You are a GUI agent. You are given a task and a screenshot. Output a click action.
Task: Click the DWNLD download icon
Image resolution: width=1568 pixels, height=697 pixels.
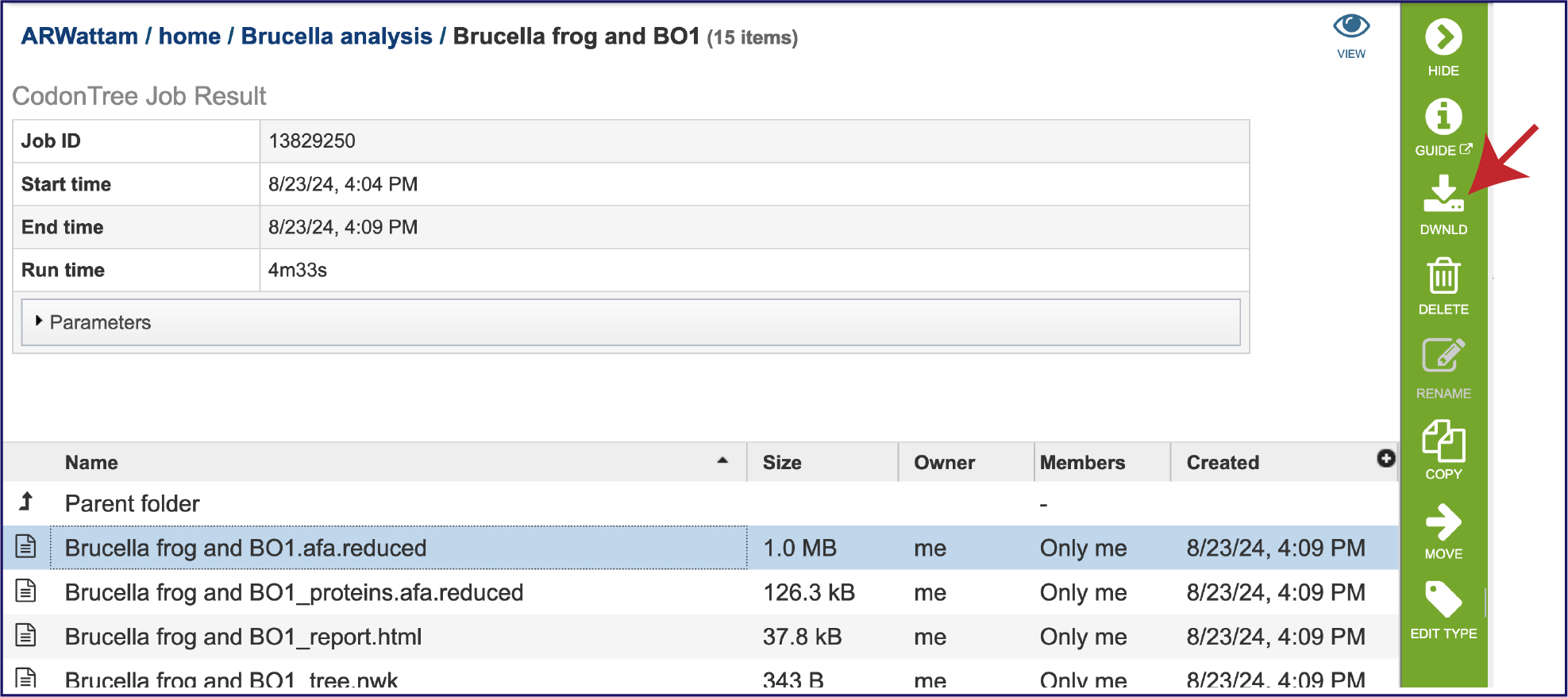1443,195
